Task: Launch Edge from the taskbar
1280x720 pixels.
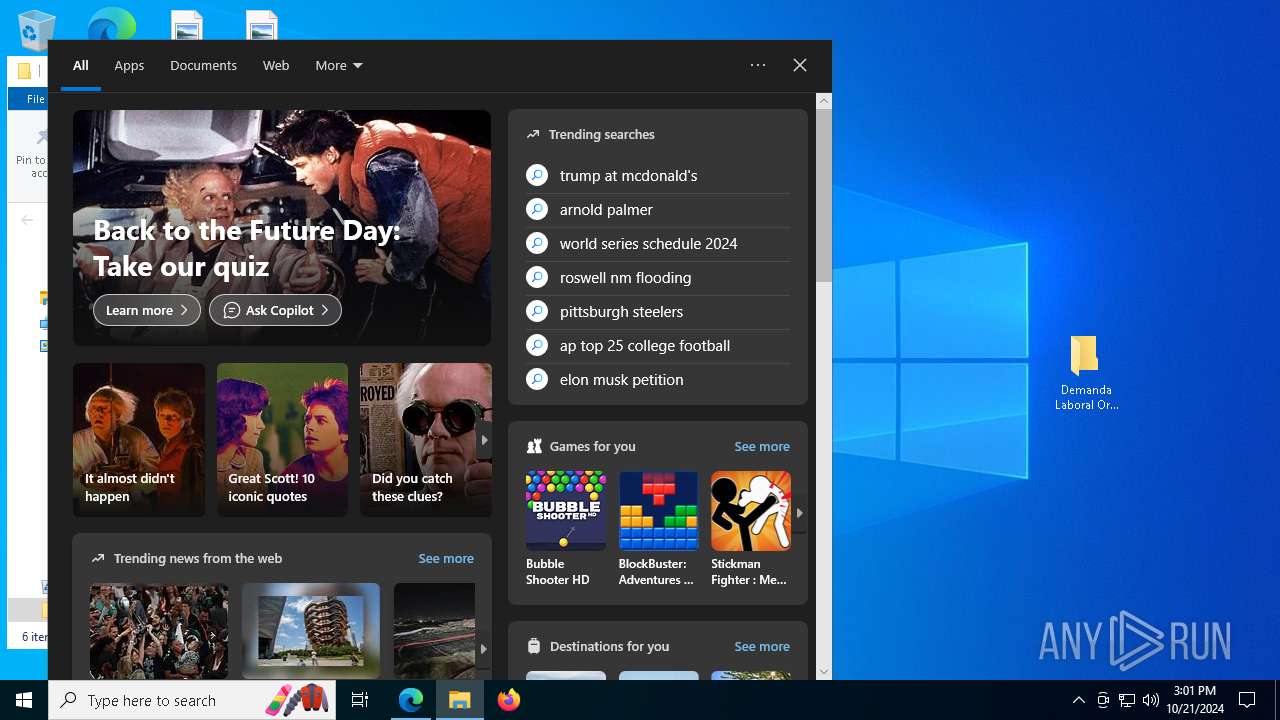Action: tap(411, 700)
